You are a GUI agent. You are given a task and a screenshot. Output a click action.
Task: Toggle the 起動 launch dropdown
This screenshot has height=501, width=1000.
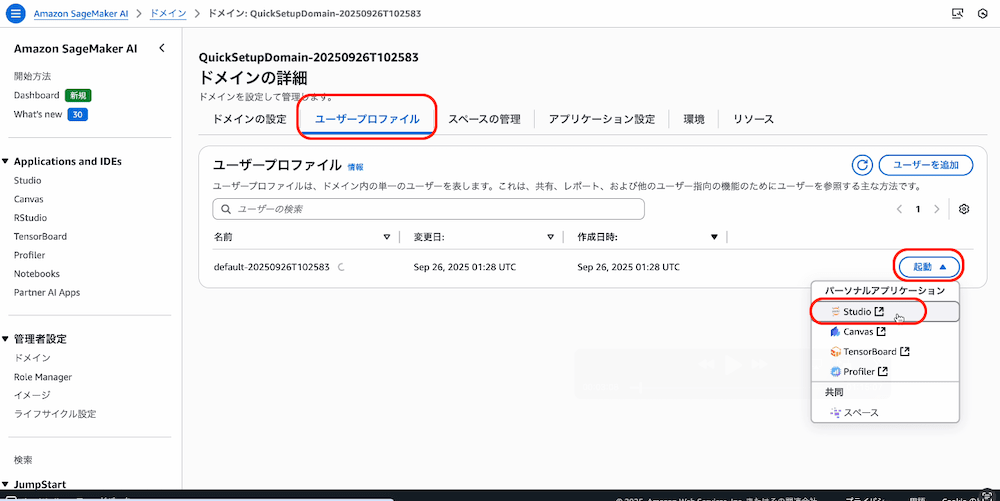pos(929,267)
